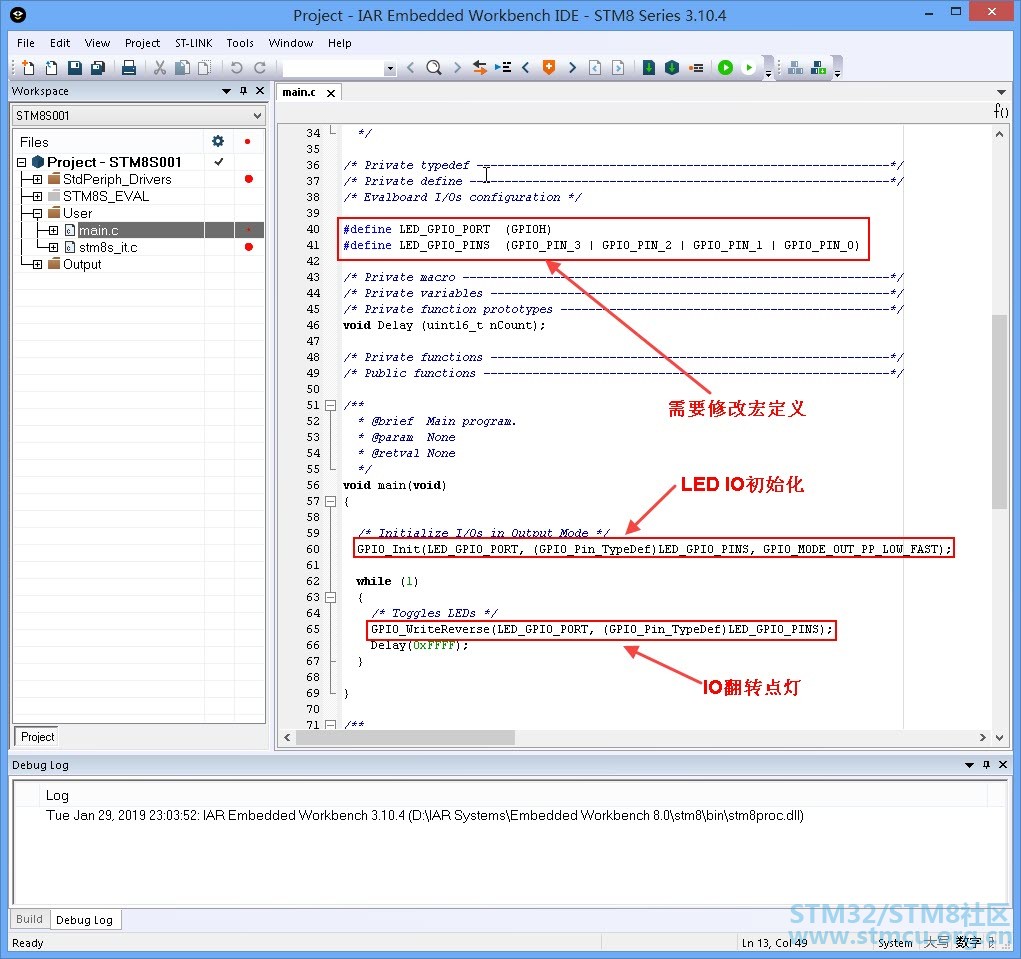Navigate forward in document history
The width and height of the screenshot is (1021, 959).
click(619, 68)
